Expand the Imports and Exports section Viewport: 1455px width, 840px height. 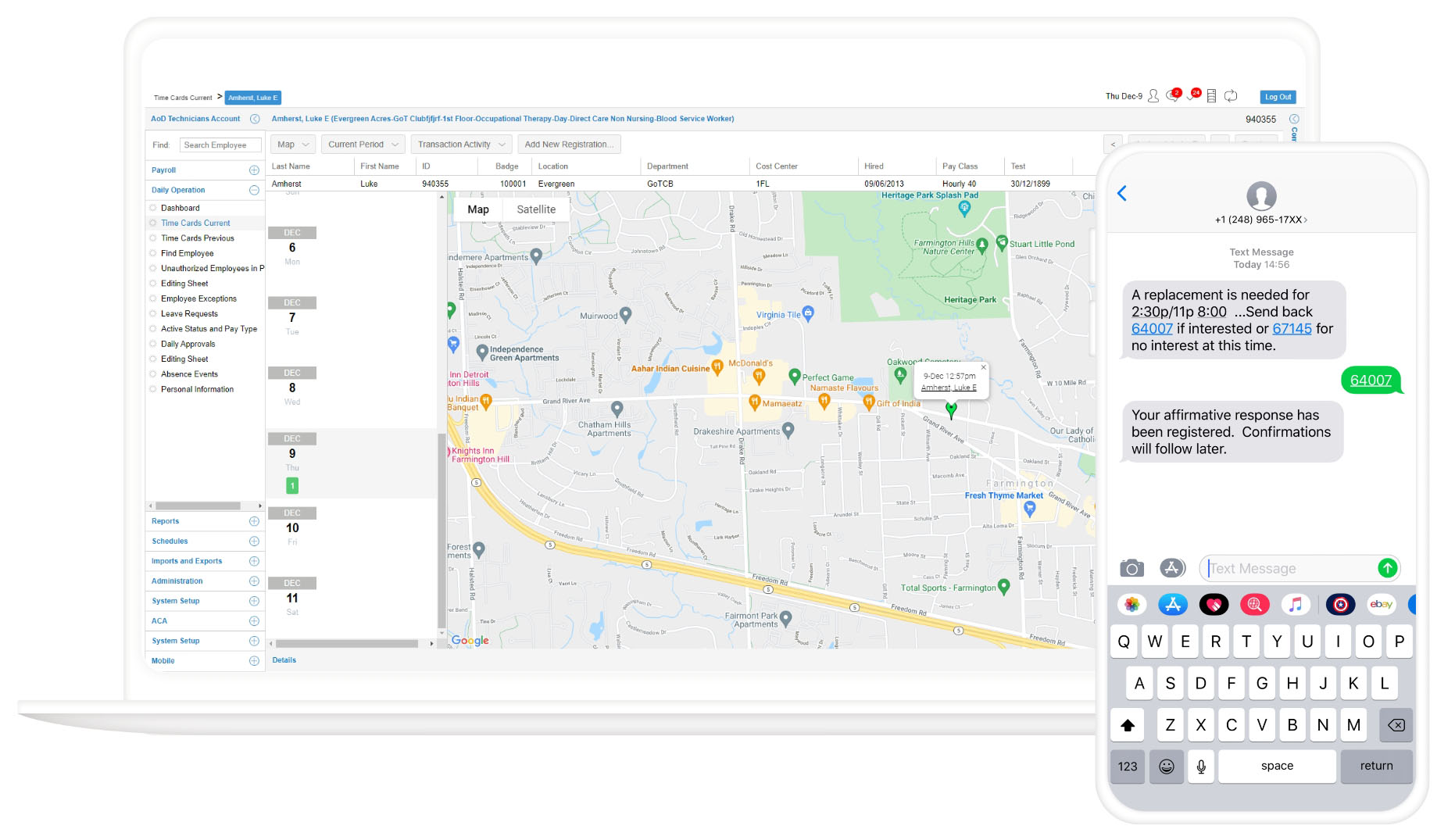(254, 561)
